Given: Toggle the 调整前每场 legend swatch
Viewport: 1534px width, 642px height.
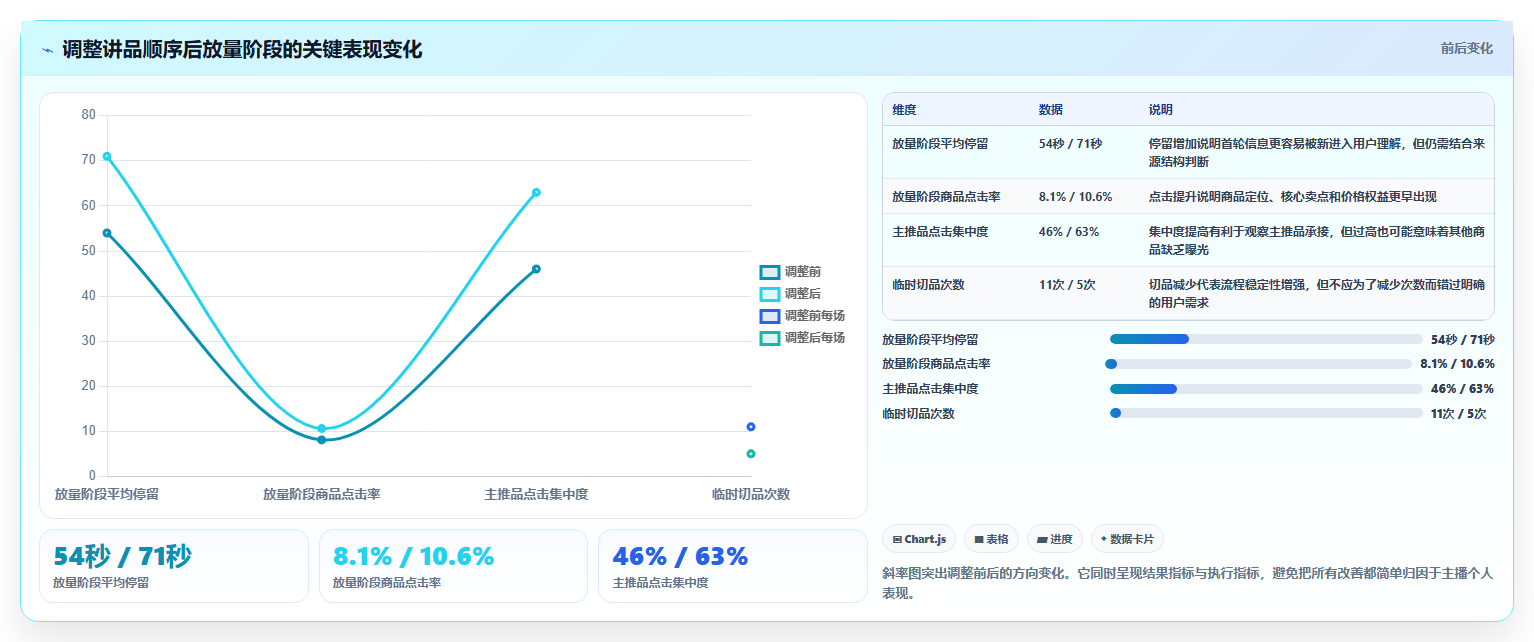Looking at the screenshot, I should [769, 316].
